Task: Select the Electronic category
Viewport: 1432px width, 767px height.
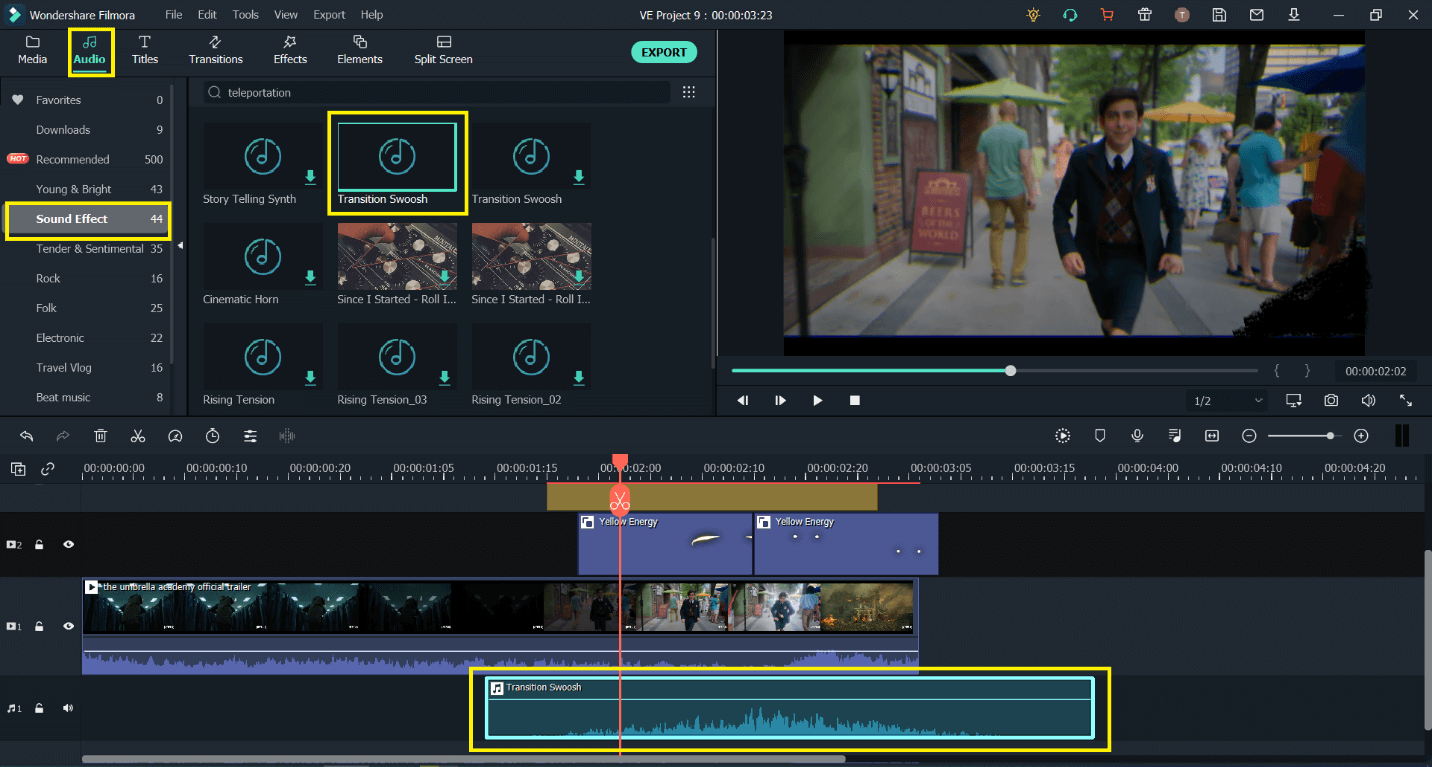Action: click(86, 338)
